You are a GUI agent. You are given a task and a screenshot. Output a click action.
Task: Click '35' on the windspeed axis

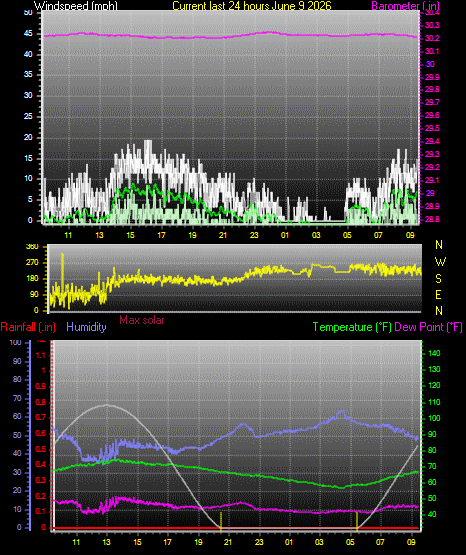pos(28,74)
